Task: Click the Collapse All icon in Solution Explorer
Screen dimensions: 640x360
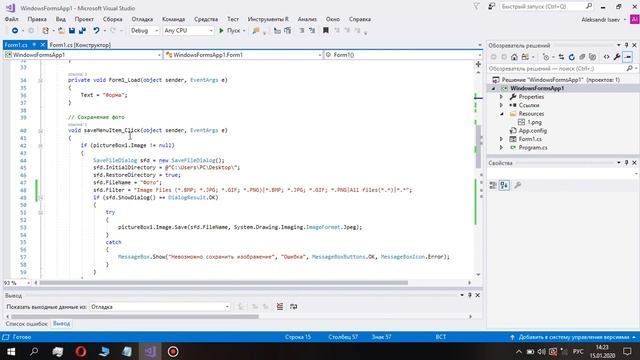Action: click(x=582, y=57)
